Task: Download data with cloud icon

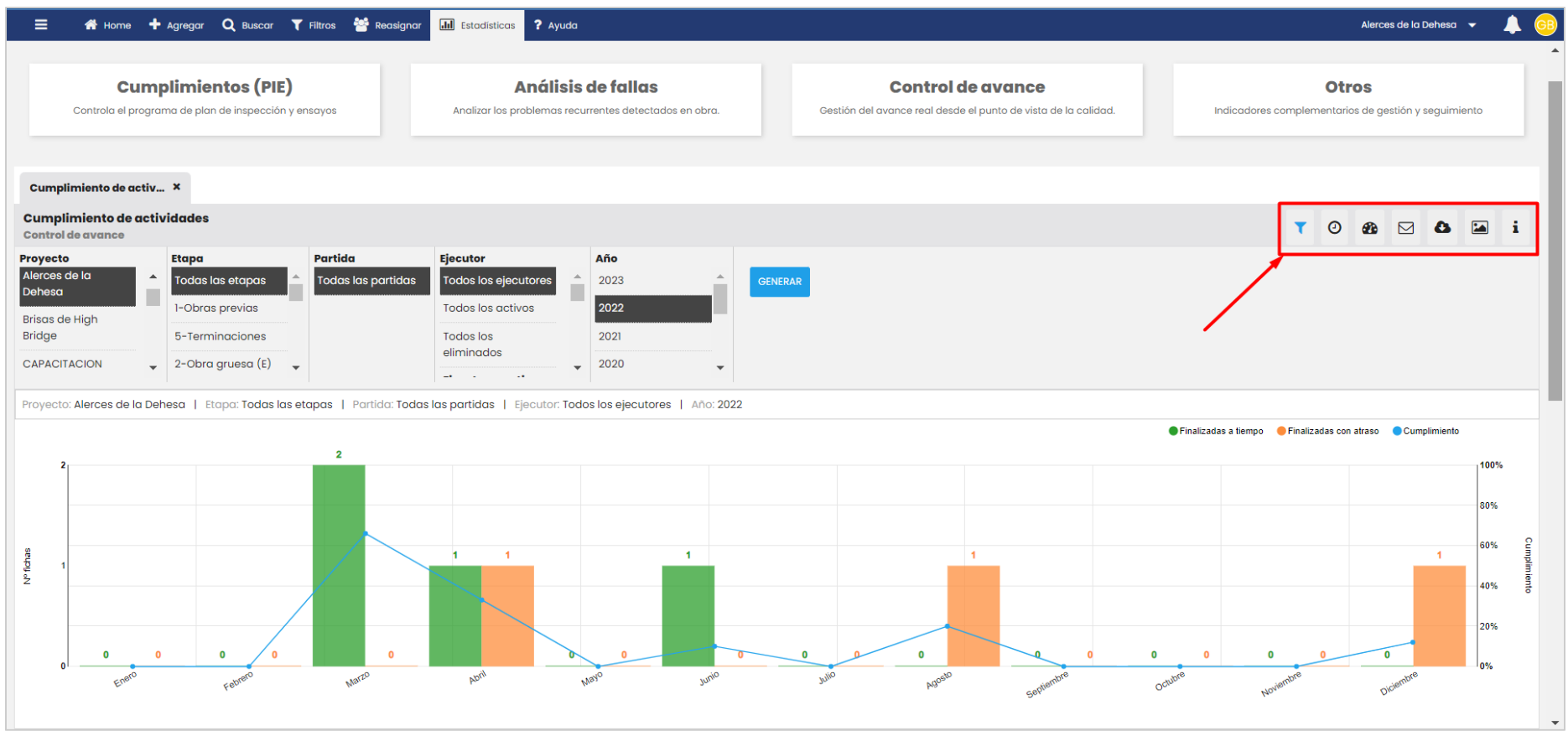Action: (1442, 228)
